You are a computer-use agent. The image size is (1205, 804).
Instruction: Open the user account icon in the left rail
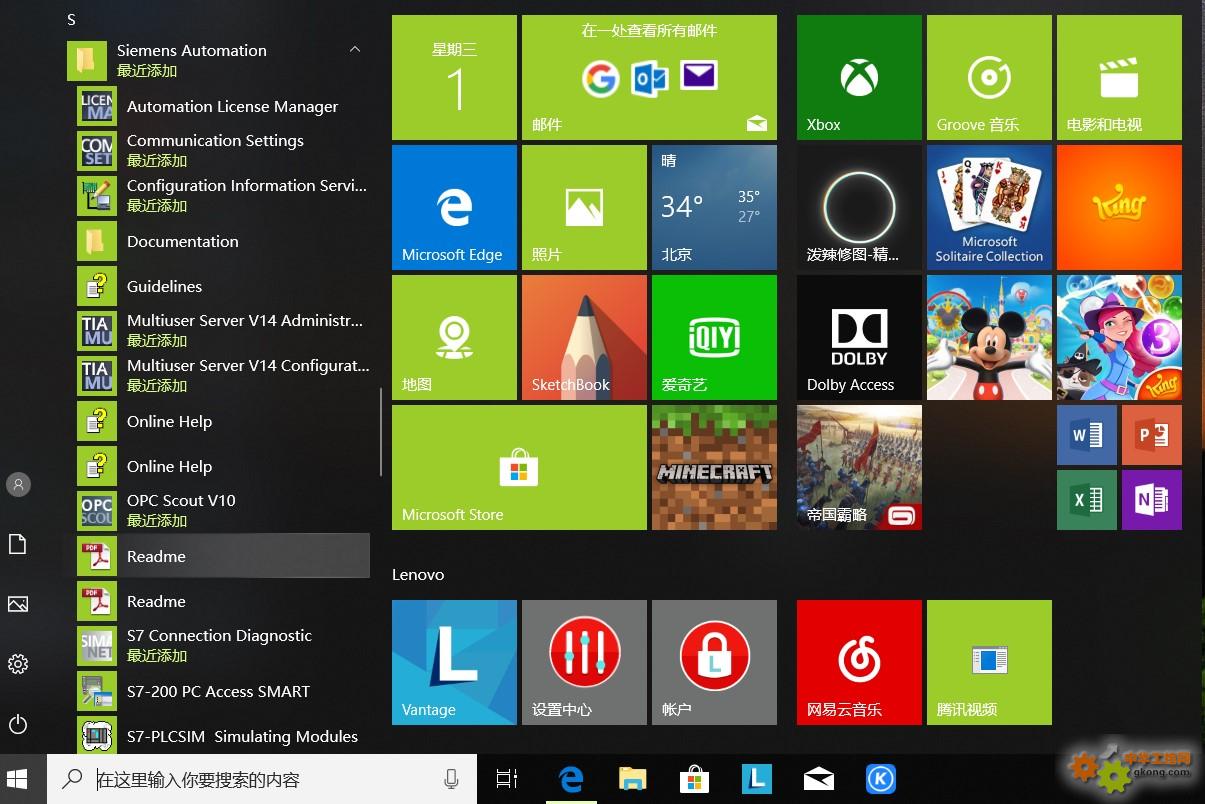pos(18,485)
